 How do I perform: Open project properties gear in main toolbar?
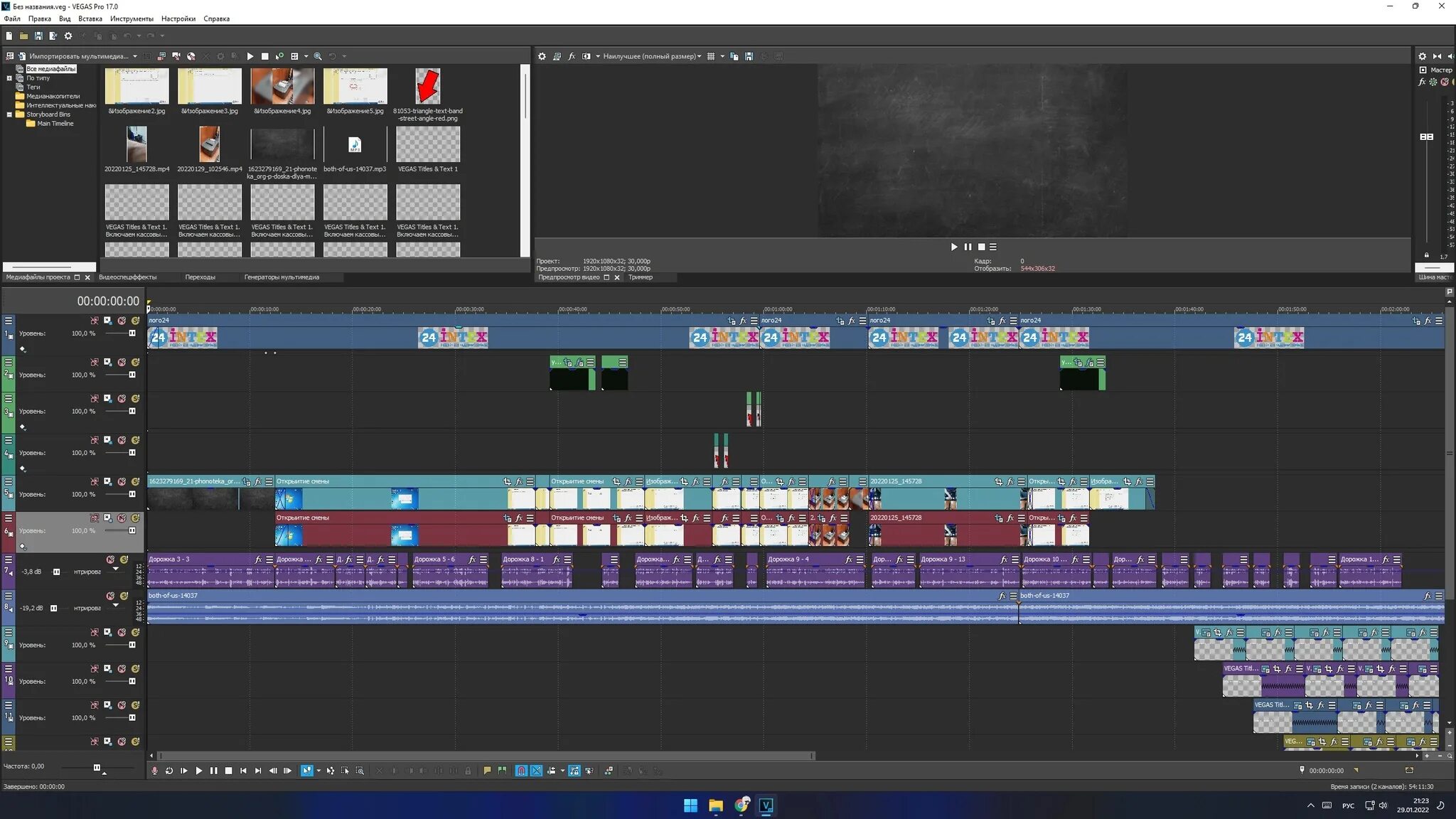[x=68, y=36]
